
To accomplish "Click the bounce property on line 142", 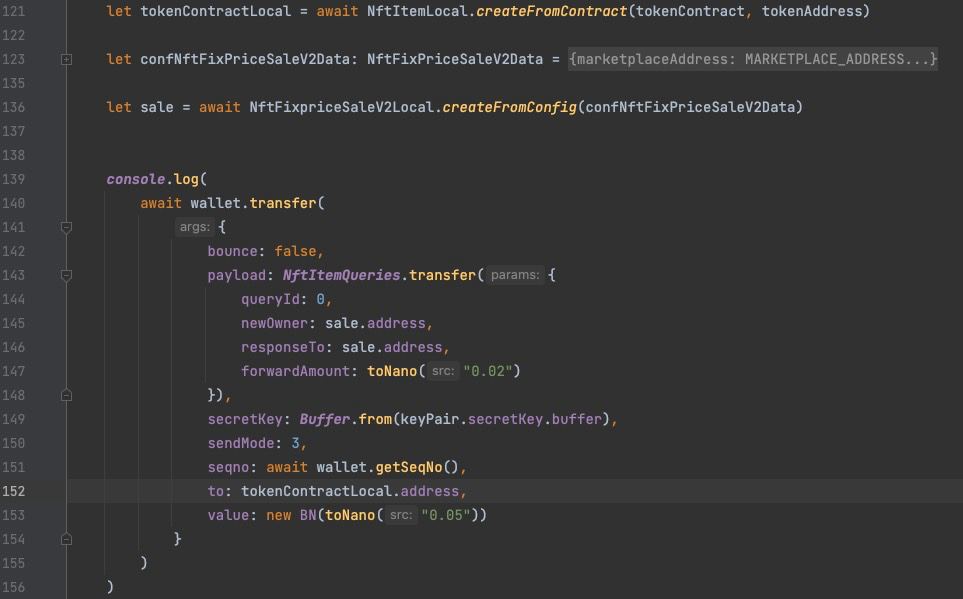I will click(x=232, y=251).
